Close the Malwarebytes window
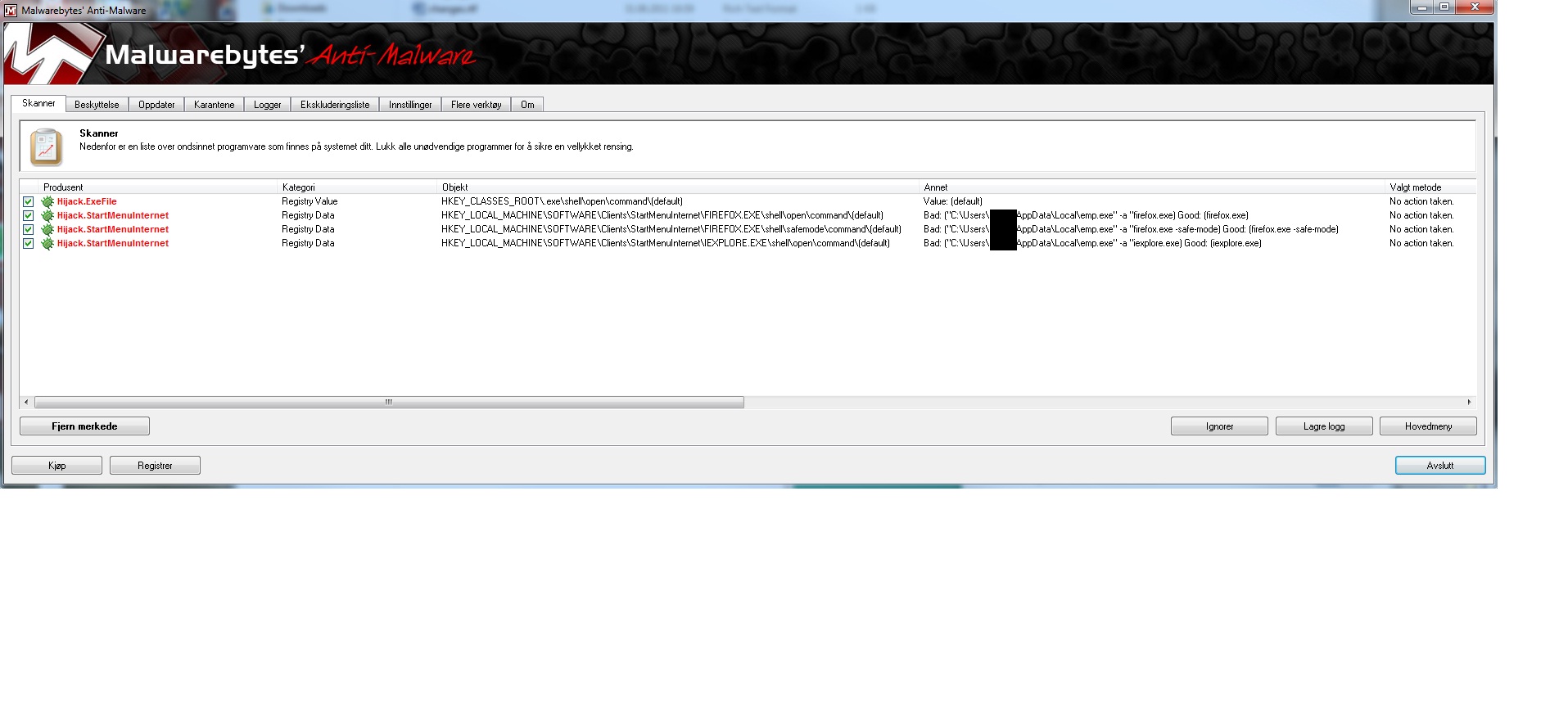This screenshot has height=712, width=1568. pos(1475,7)
